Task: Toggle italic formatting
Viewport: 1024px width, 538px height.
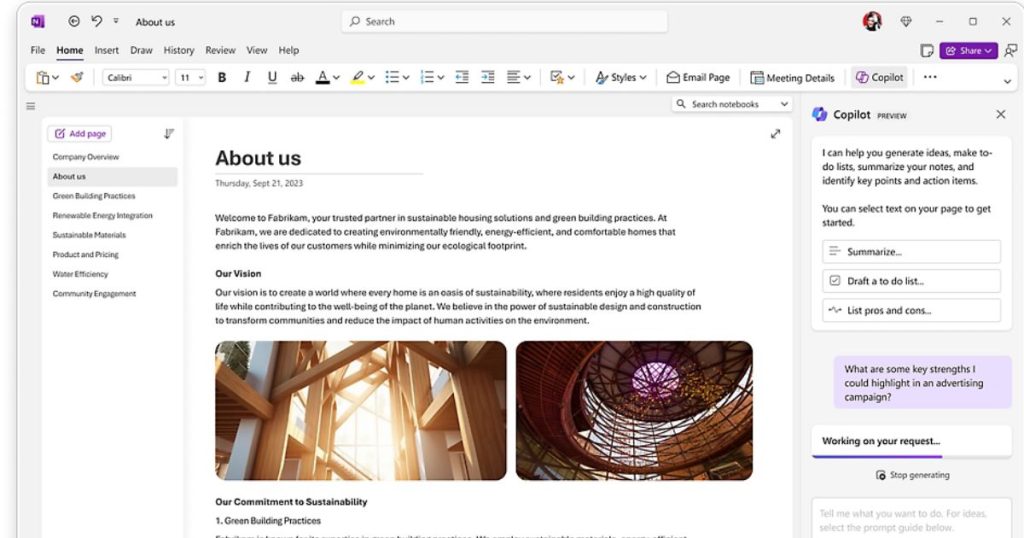Action: tap(247, 78)
